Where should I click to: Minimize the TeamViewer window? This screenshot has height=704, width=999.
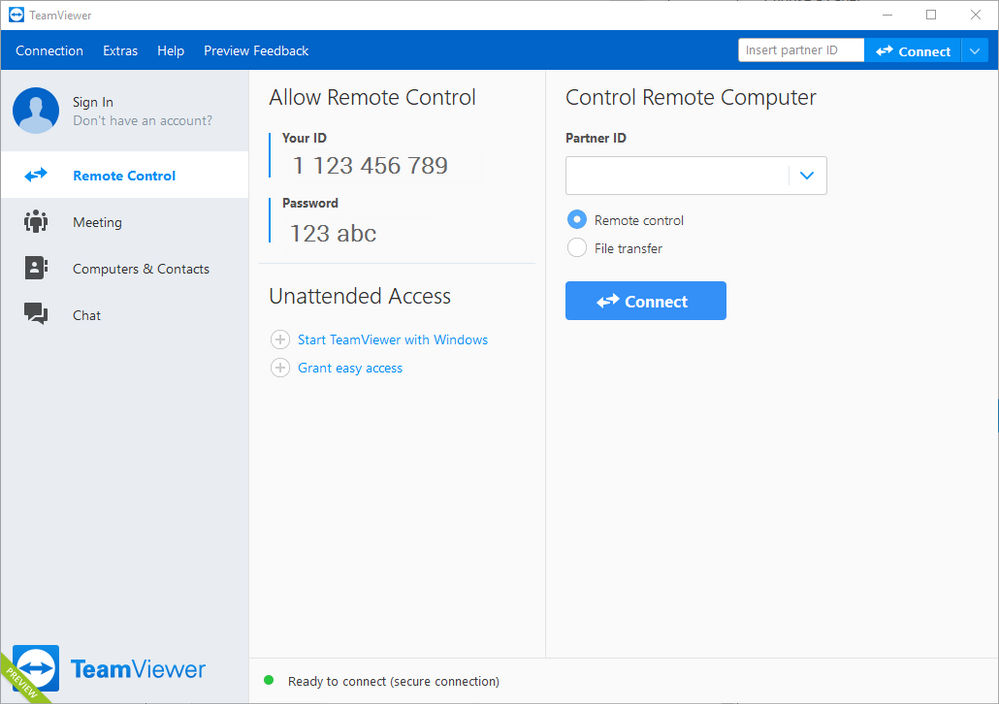point(887,15)
